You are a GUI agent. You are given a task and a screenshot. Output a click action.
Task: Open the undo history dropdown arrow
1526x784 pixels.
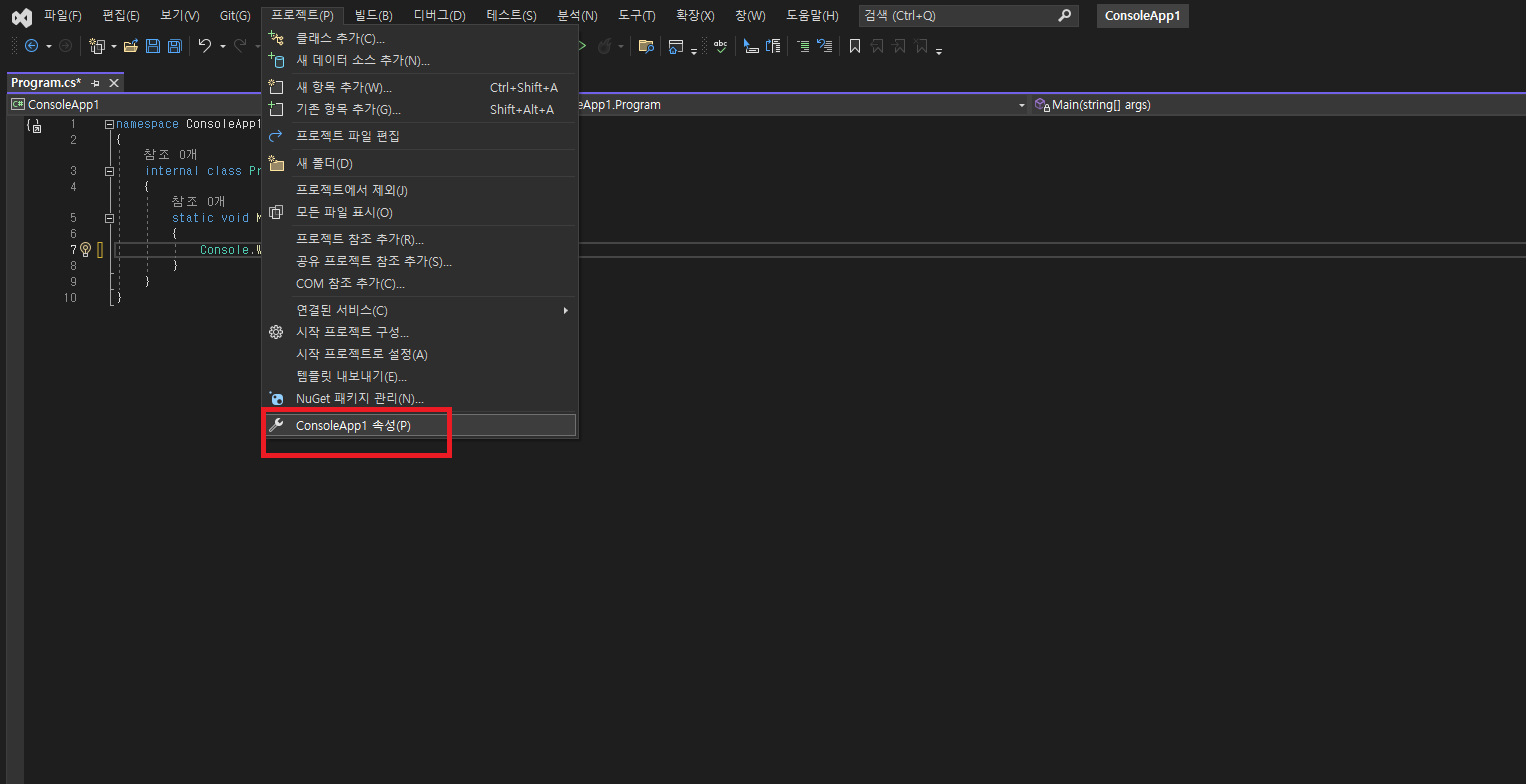coord(222,46)
